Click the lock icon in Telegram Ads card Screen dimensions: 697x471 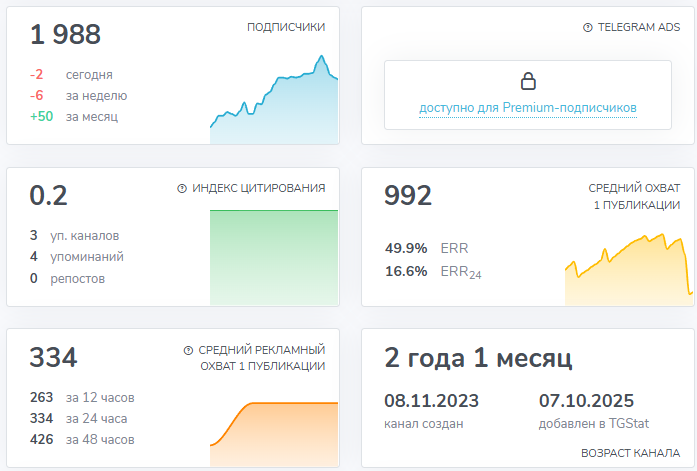[x=528, y=82]
